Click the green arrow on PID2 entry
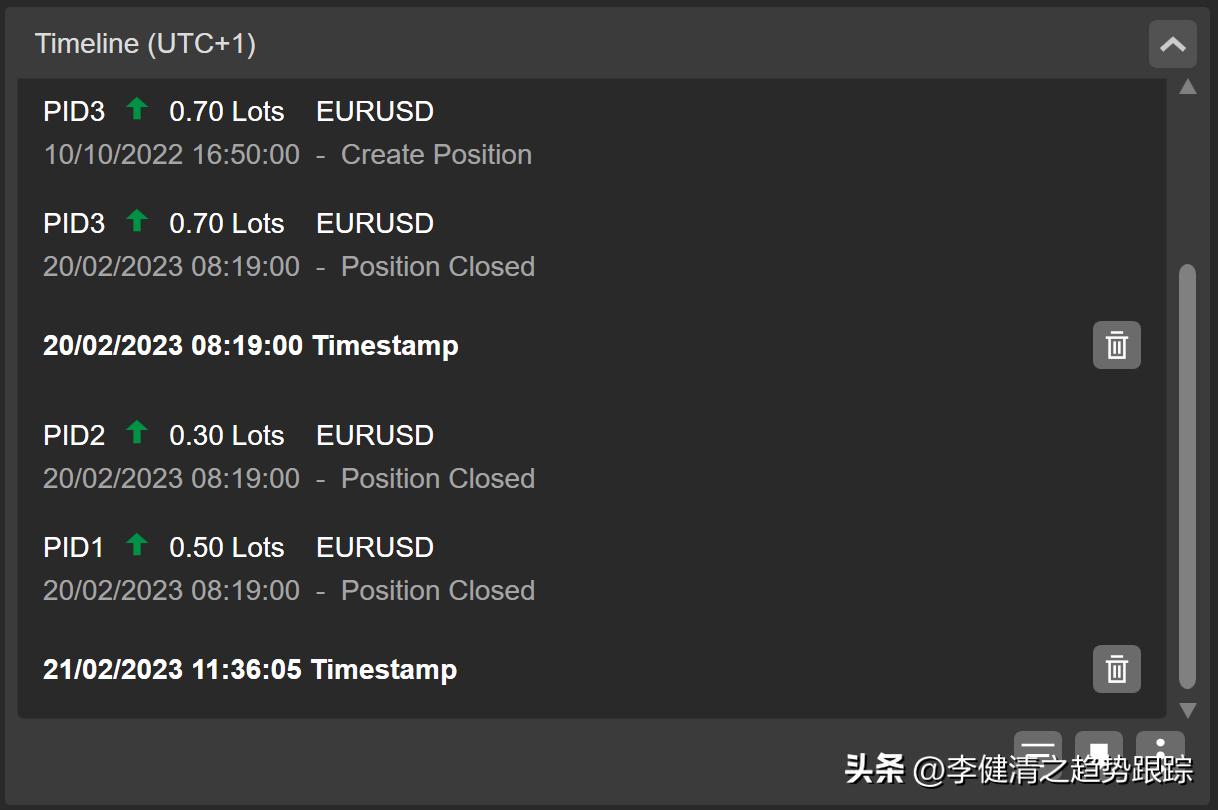Viewport: 1218px width, 810px height. pos(137,434)
